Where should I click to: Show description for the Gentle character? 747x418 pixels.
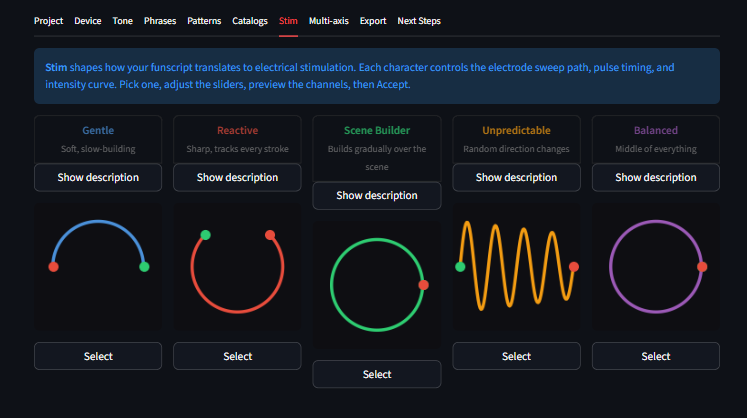98,177
